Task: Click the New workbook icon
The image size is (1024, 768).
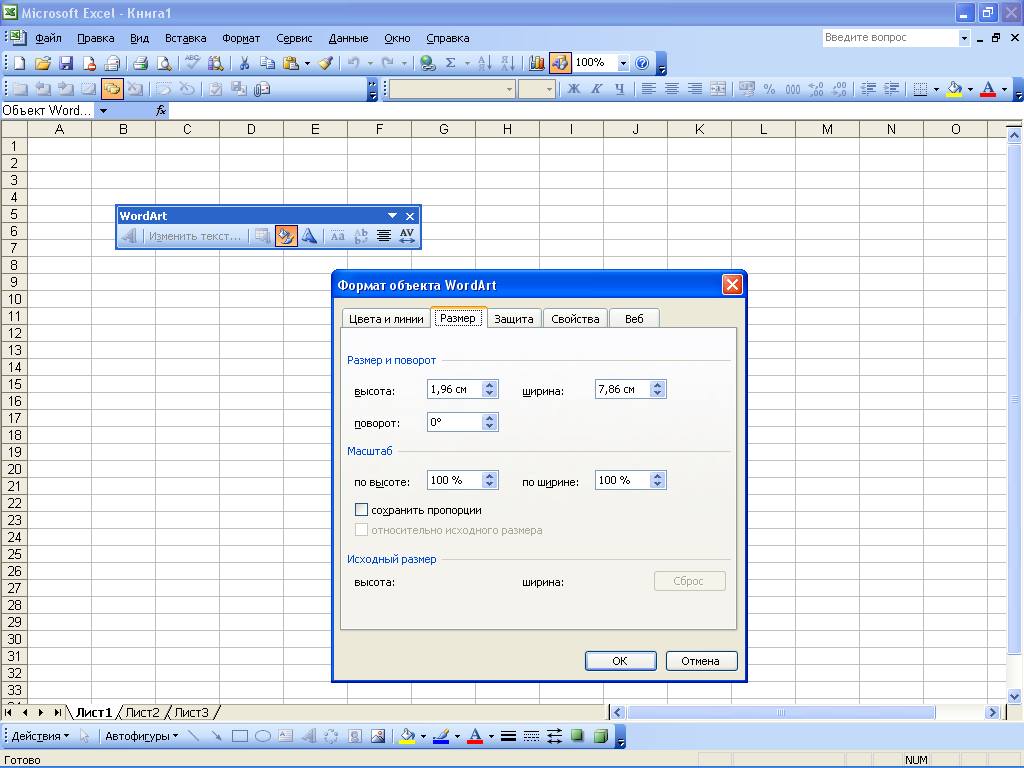Action: click(20, 63)
